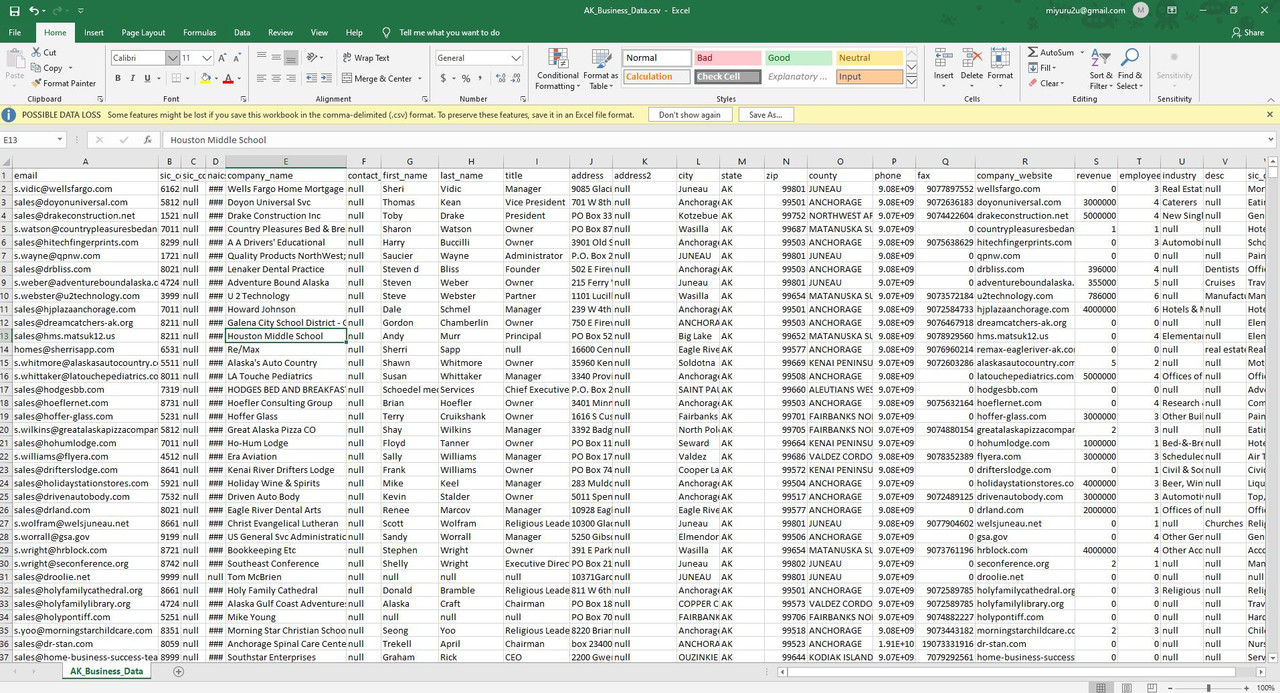Toggle Italic formatting

click(x=133, y=78)
